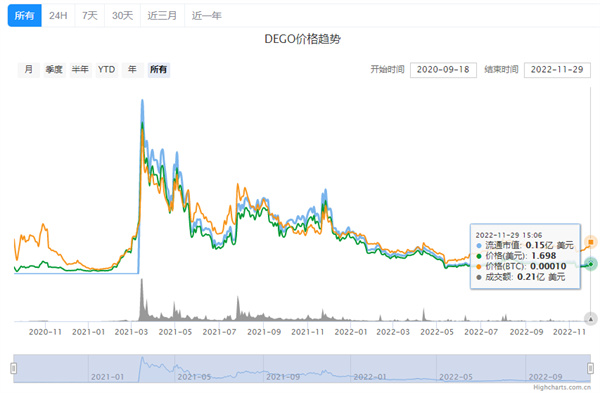The image size is (600, 393).
Task: Click the tooltip timestamp 2022-11-29 15:06
Action: 509,235
